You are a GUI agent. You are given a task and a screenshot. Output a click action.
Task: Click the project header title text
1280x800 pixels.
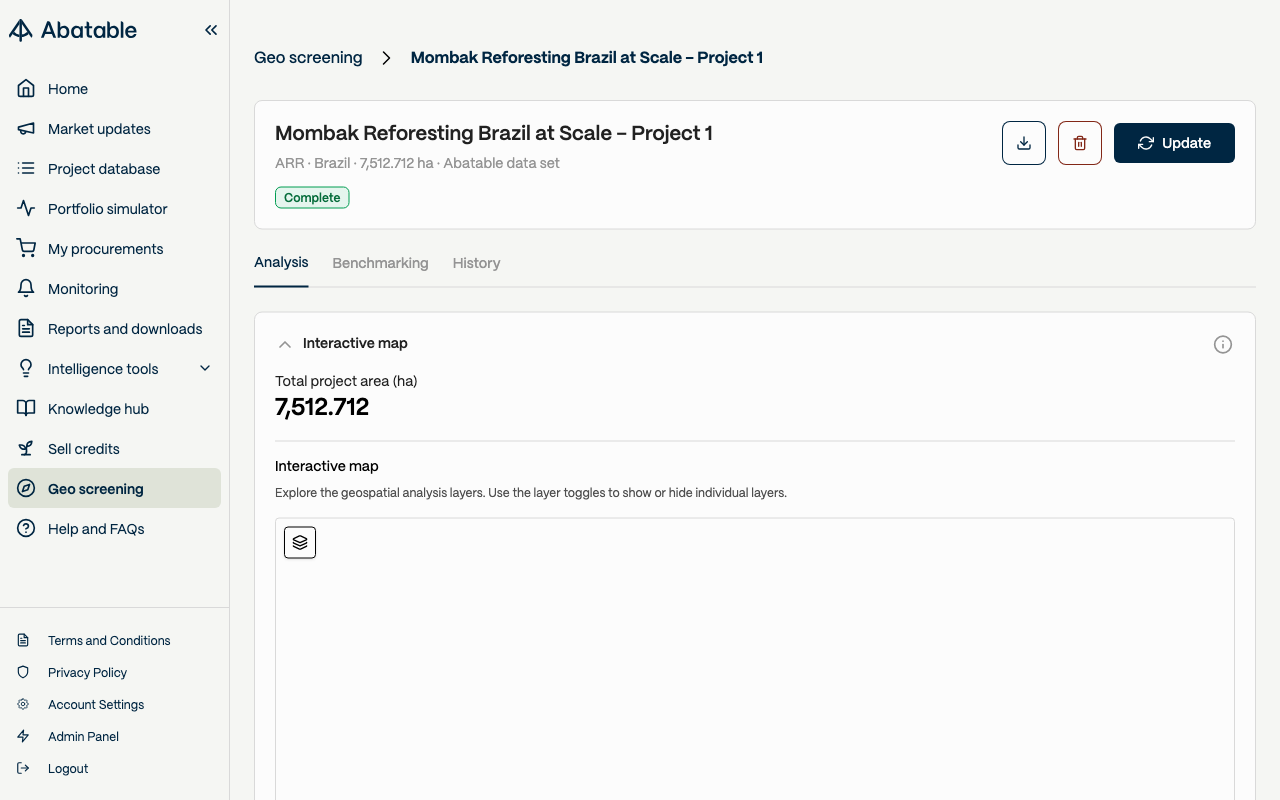coord(494,133)
